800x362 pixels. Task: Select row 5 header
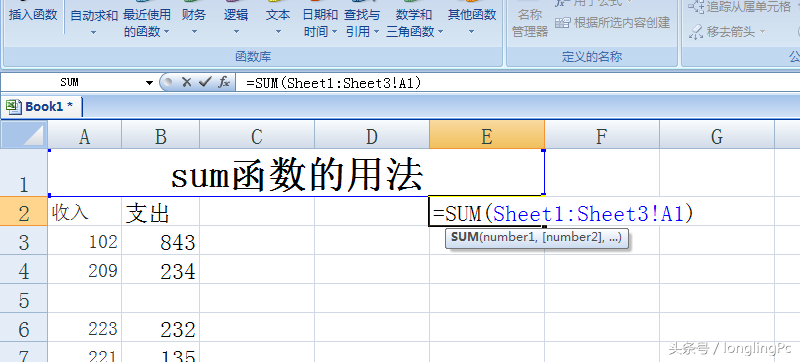pyautogui.click(x=24, y=299)
